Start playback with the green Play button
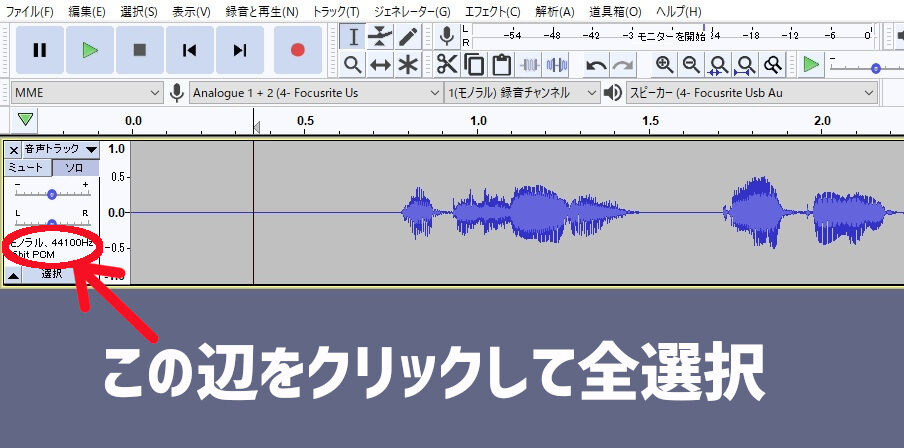Viewport: 904px width, 448px height. [x=90, y=50]
